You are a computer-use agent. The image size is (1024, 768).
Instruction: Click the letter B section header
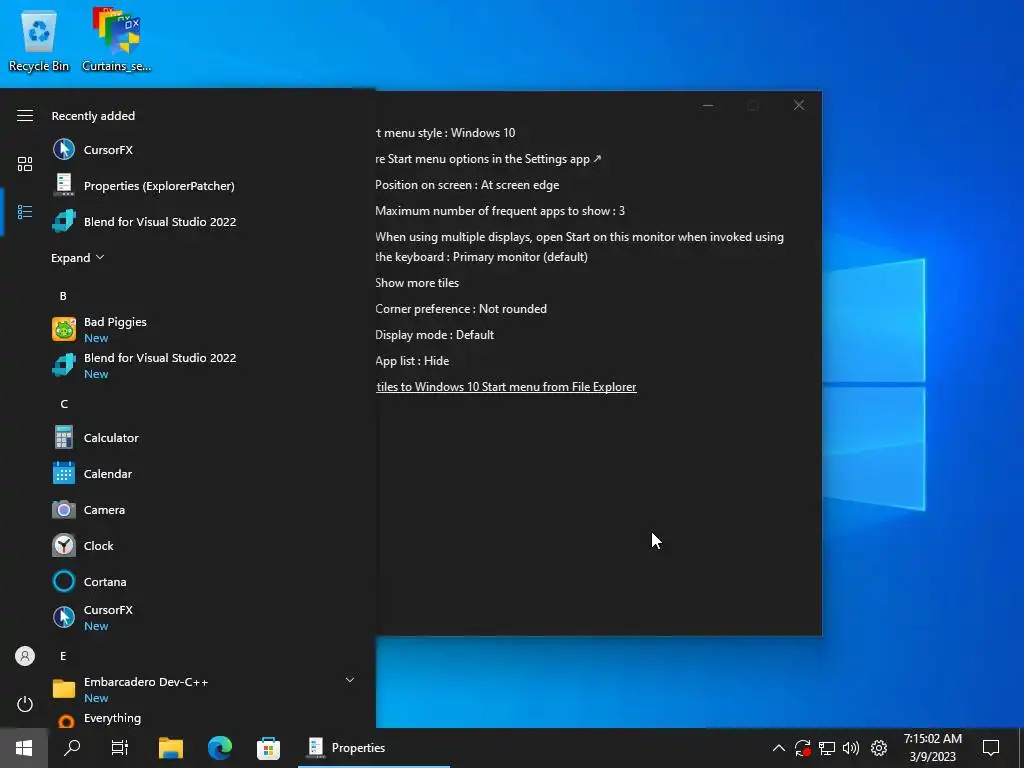63,296
